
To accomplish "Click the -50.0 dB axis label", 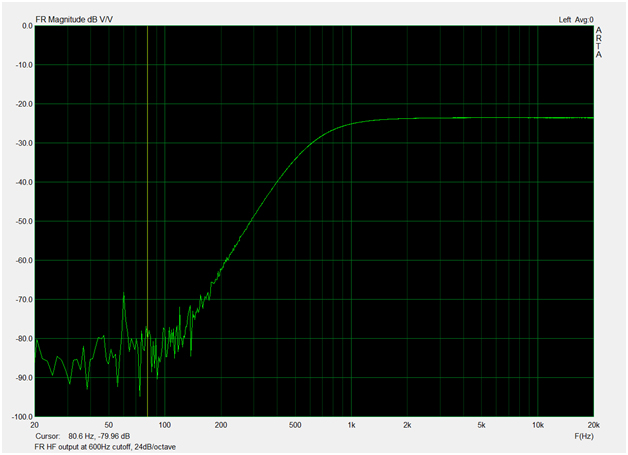I will coord(22,221).
